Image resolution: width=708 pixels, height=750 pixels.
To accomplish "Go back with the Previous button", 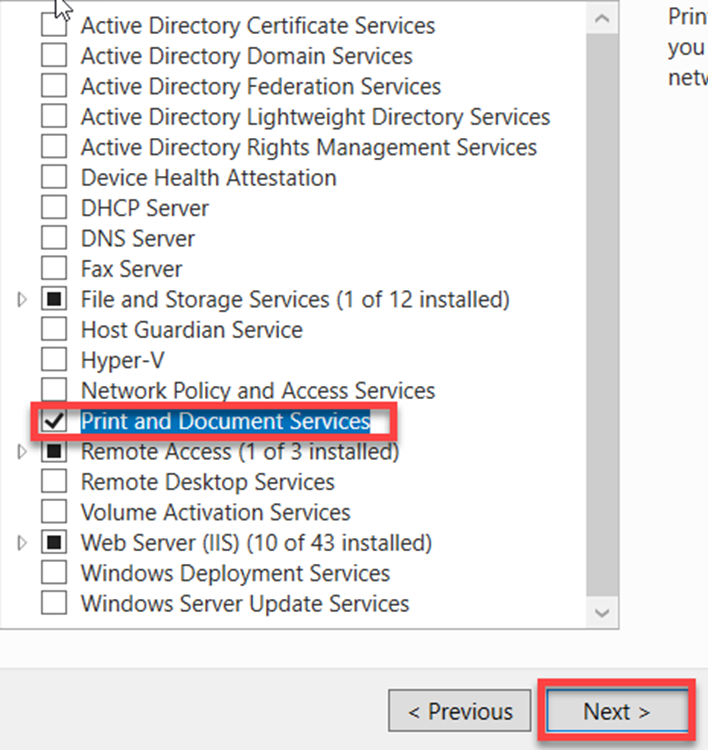I will 460,712.
